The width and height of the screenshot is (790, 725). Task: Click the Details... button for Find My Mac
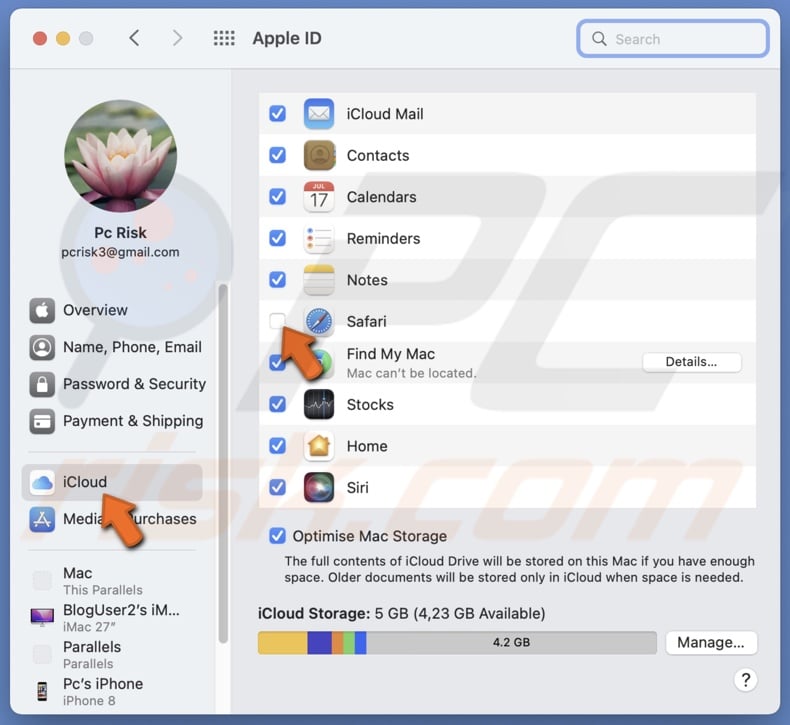tap(691, 362)
